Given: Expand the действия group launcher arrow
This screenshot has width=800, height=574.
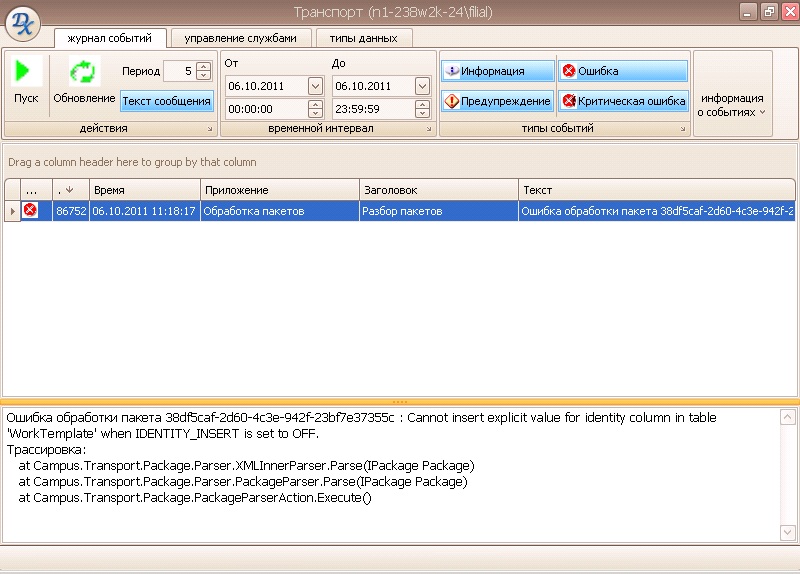Looking at the screenshot, I should point(210,129).
